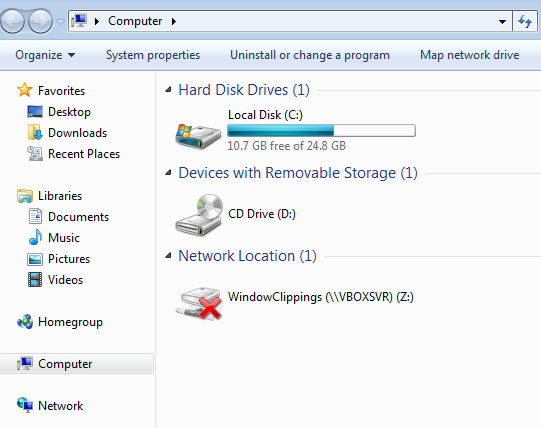
Task: Click System properties in the toolbar
Action: tap(153, 55)
